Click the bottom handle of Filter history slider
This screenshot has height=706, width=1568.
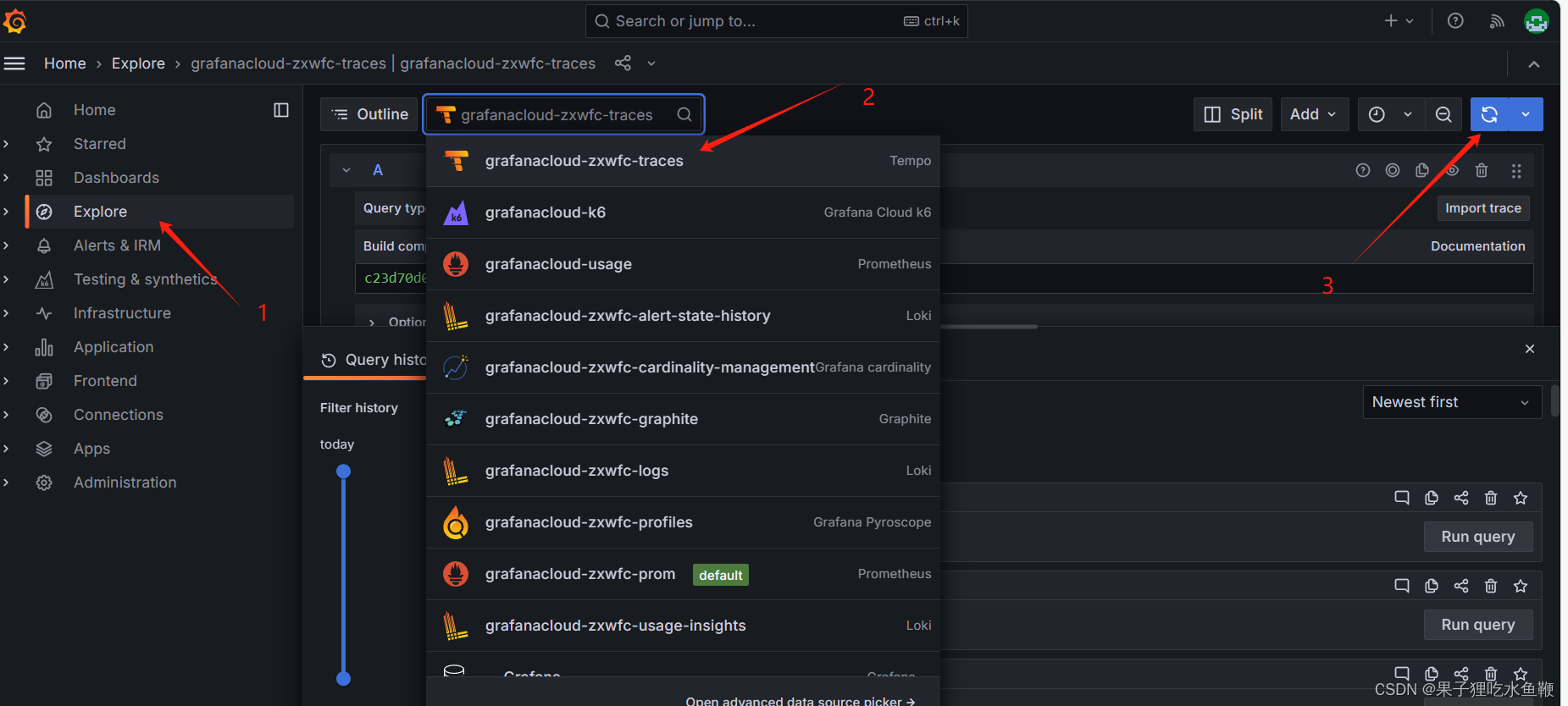point(343,678)
